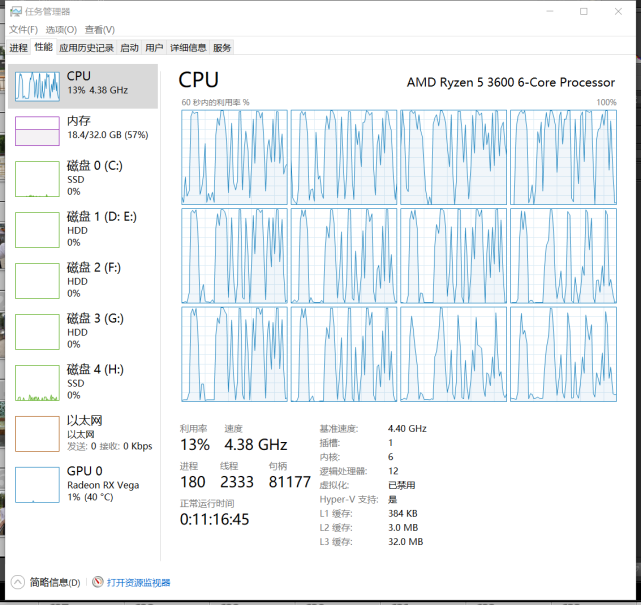Open the 应用历史记录 tab
Screen dimensions: 641x605
[86, 48]
